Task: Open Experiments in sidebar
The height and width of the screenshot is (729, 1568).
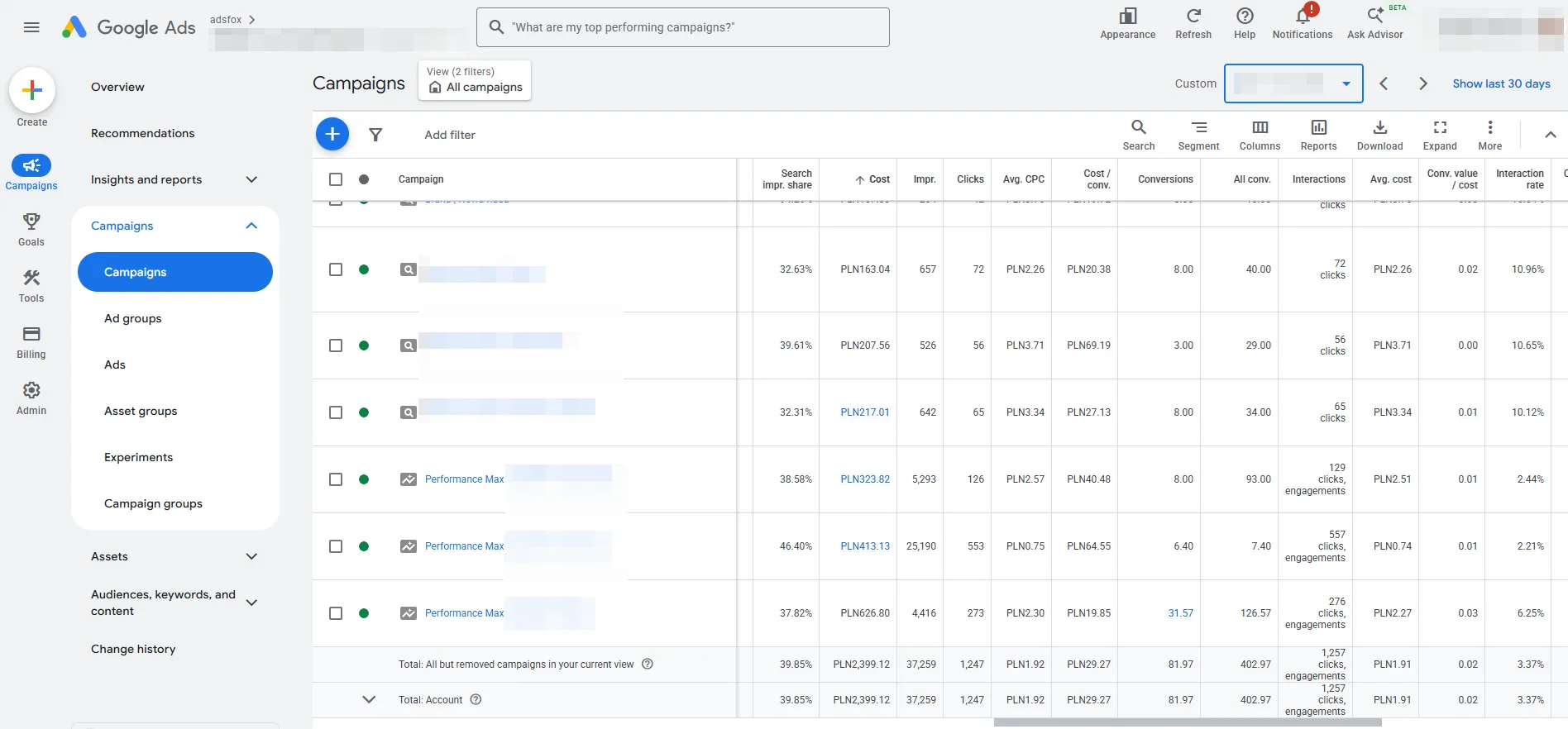Action: 139,457
